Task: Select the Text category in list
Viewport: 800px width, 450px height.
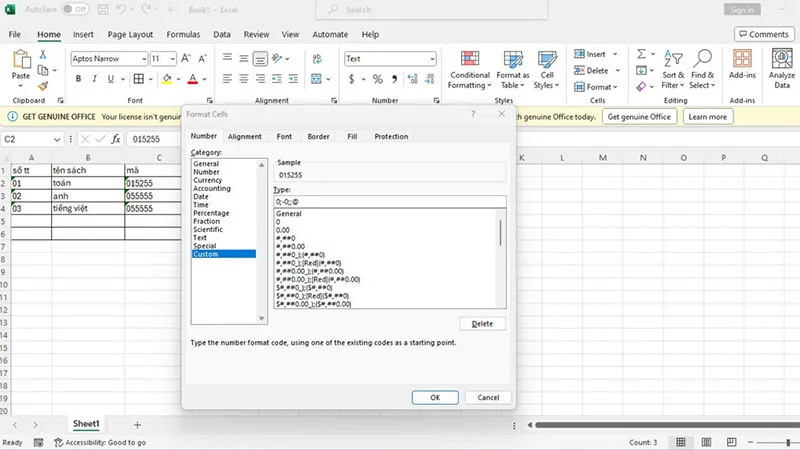Action: 200,238
